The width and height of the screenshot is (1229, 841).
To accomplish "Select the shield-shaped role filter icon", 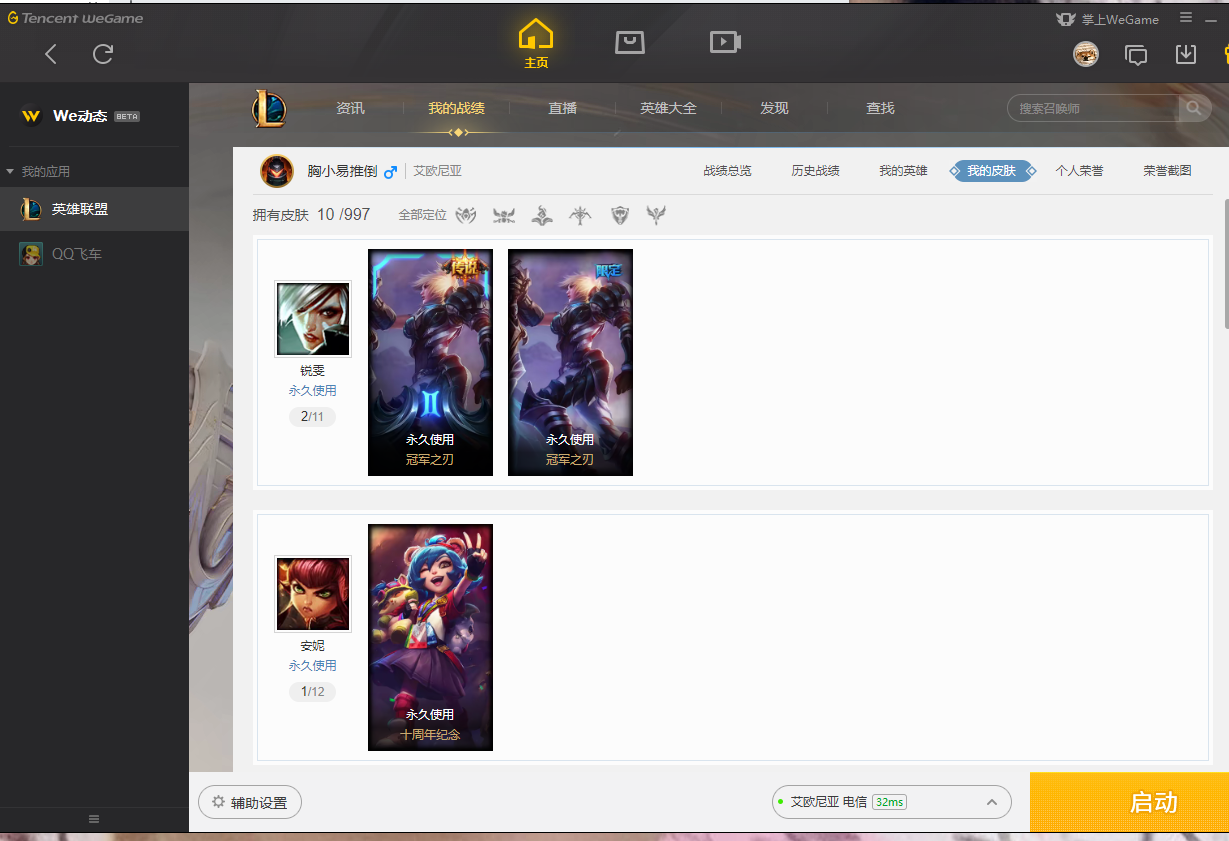I will click(620, 214).
